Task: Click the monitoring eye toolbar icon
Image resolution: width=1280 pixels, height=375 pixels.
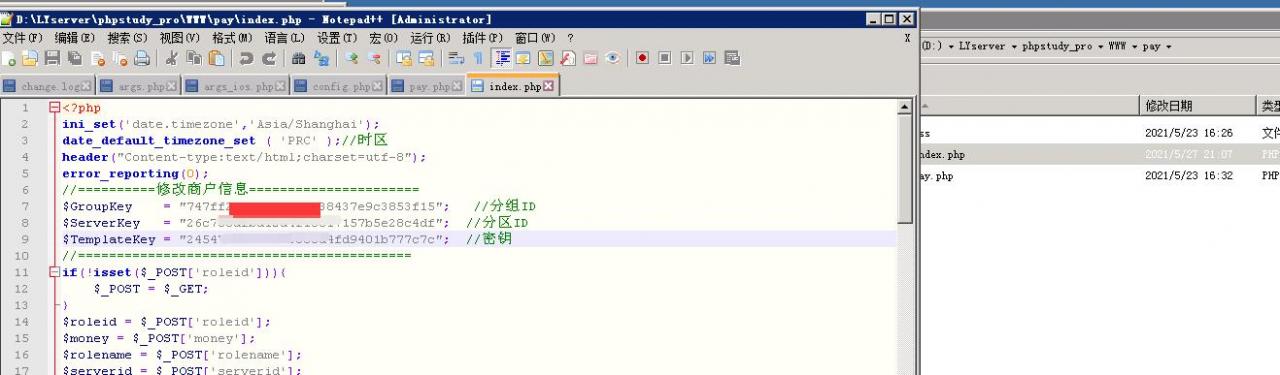Action: 613,58
